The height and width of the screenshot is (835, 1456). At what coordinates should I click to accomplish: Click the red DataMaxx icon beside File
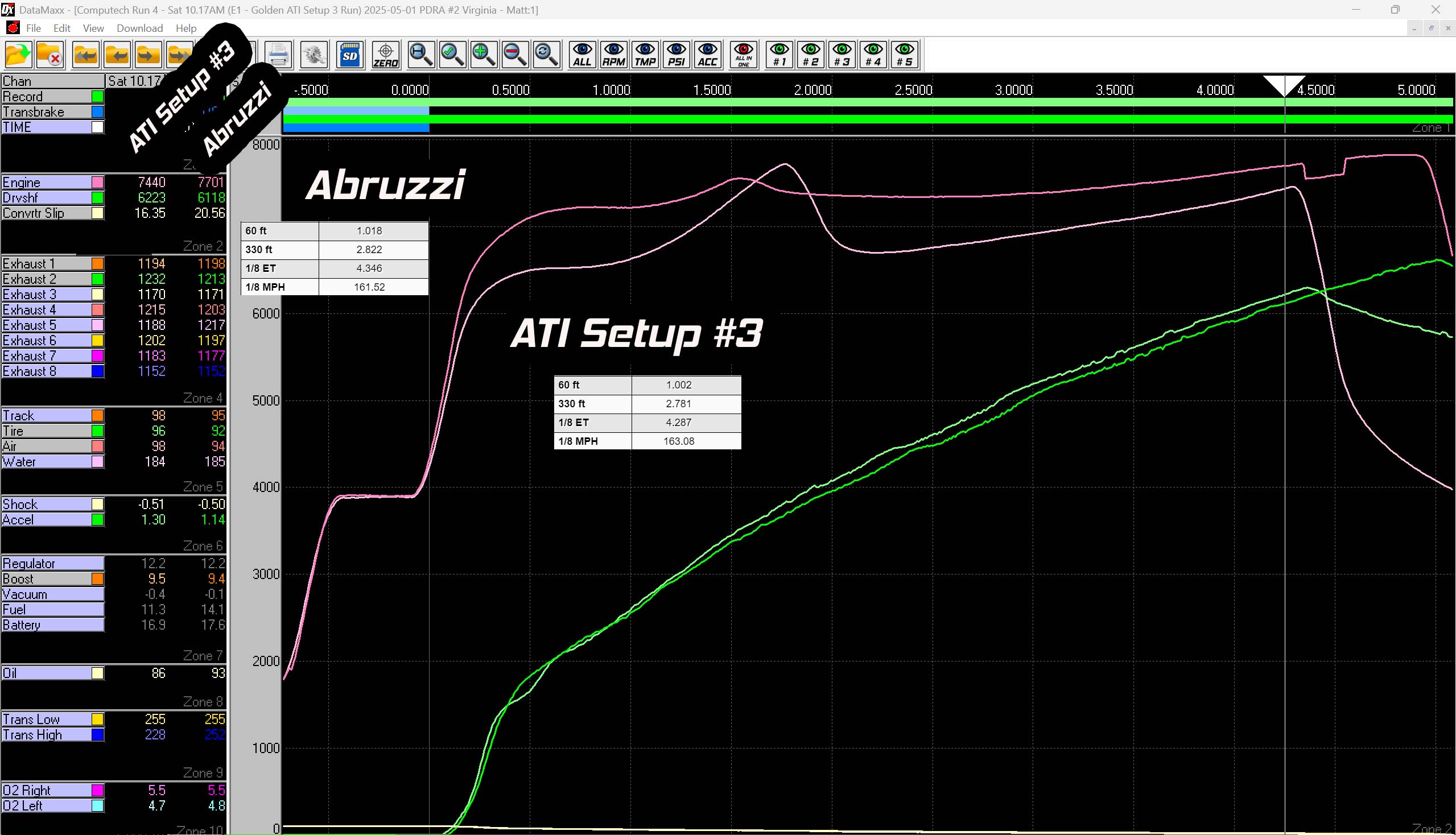(13, 27)
